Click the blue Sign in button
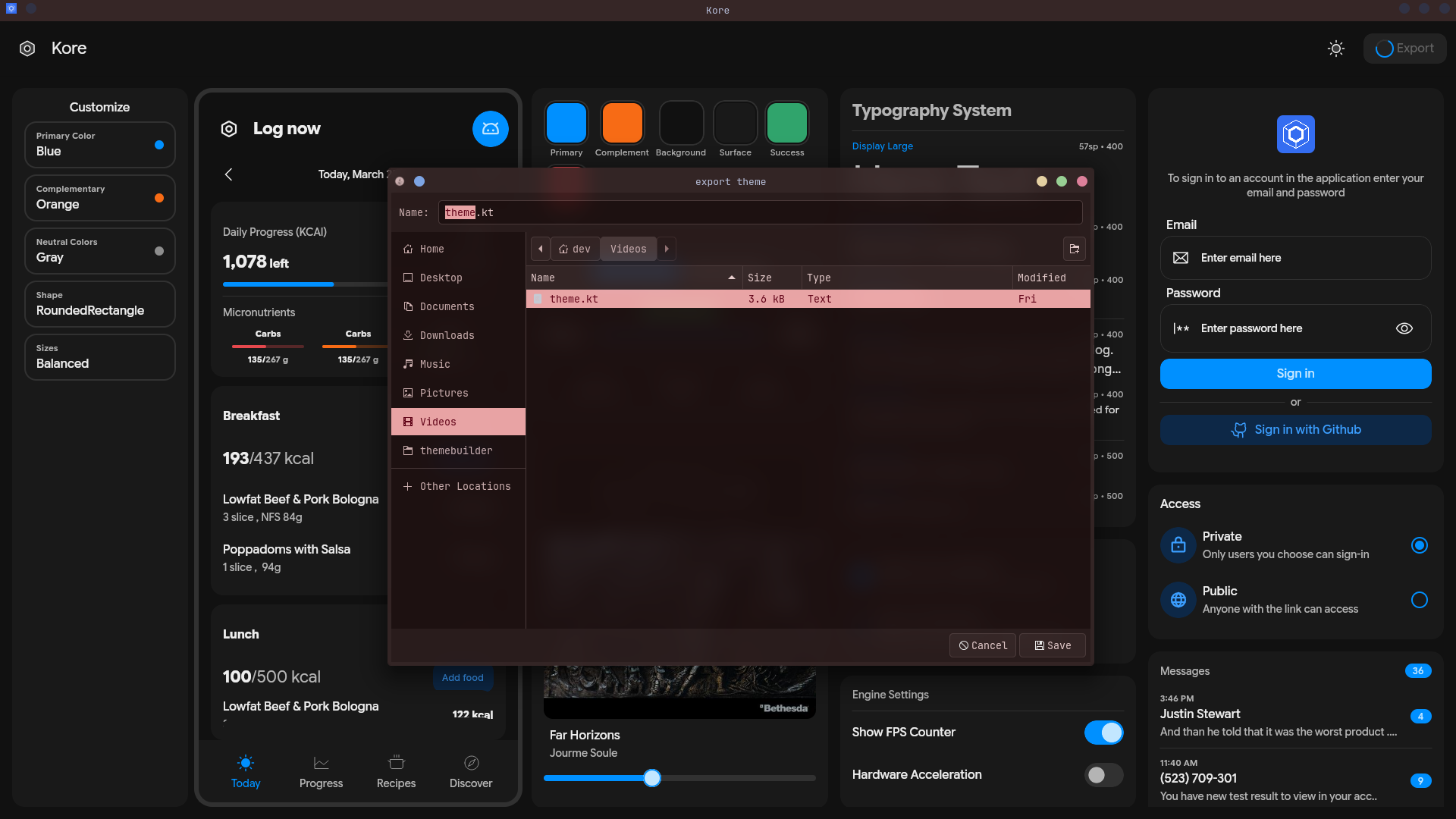 [1296, 373]
